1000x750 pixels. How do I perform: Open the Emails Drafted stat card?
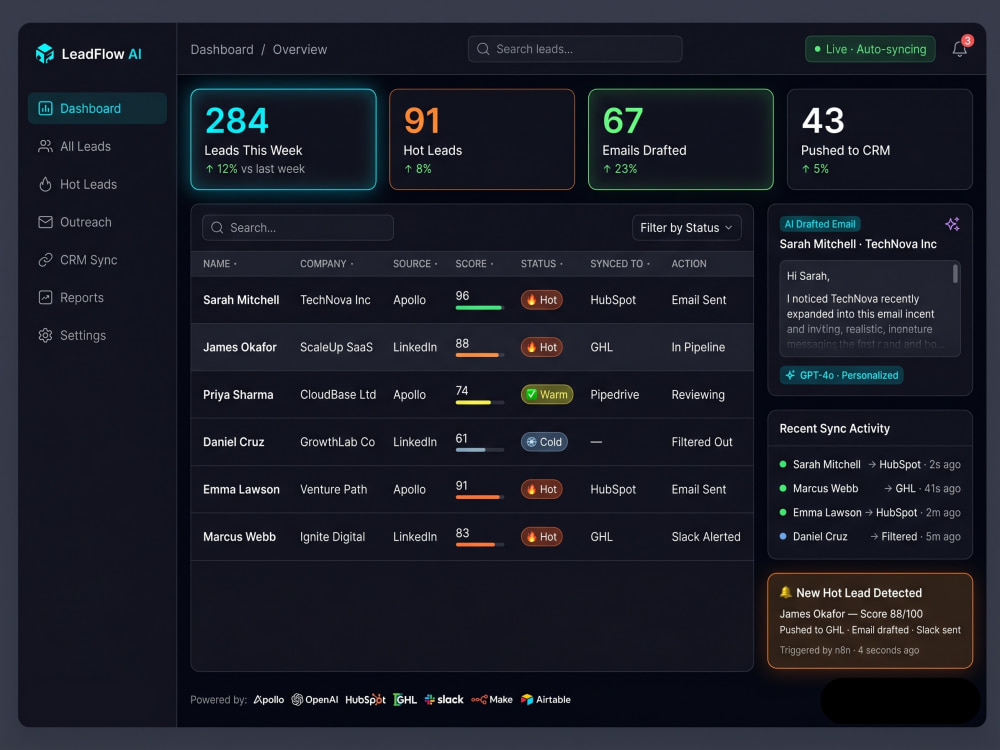tap(680, 139)
